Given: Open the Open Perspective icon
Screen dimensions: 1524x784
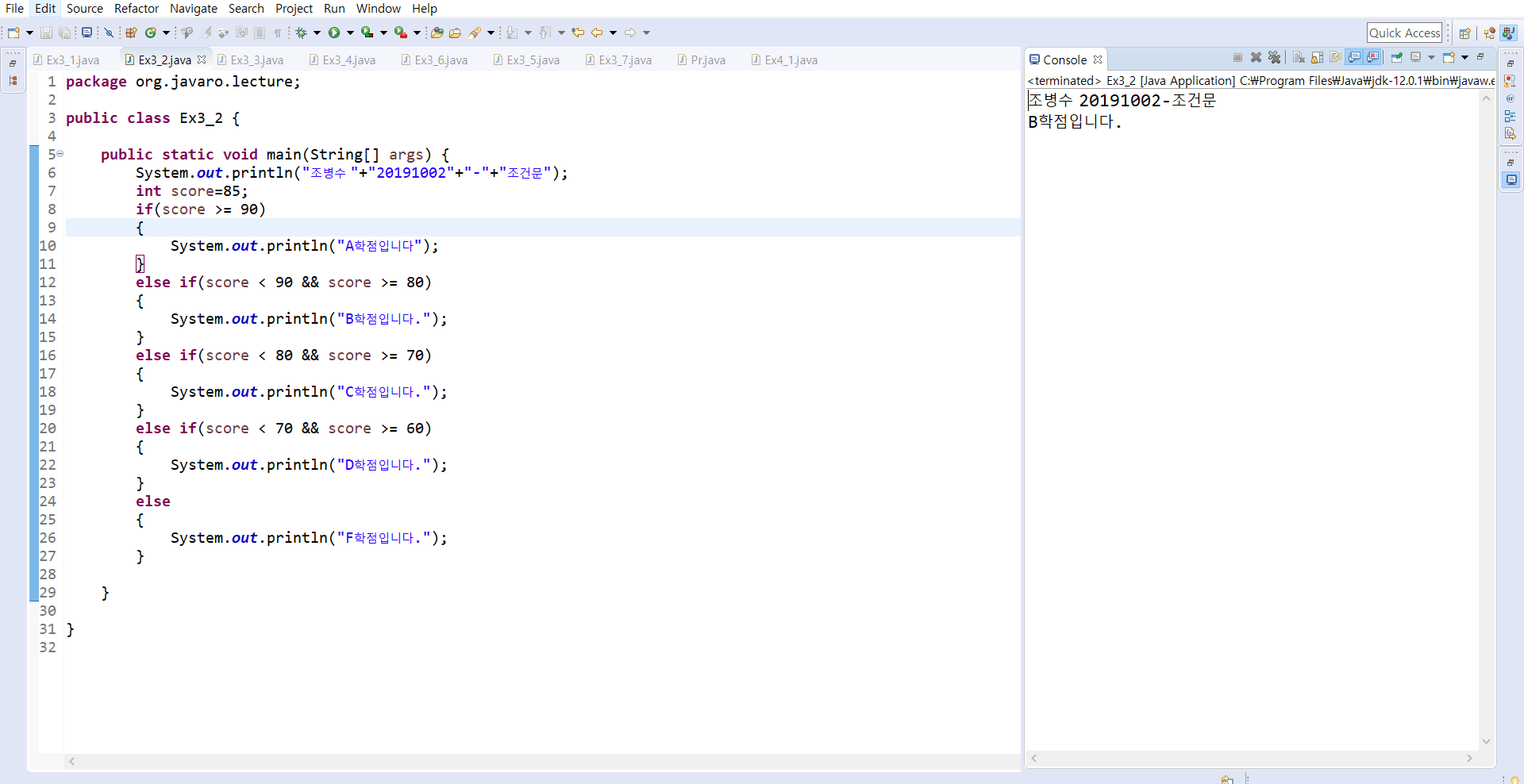Looking at the screenshot, I should click(x=1465, y=33).
